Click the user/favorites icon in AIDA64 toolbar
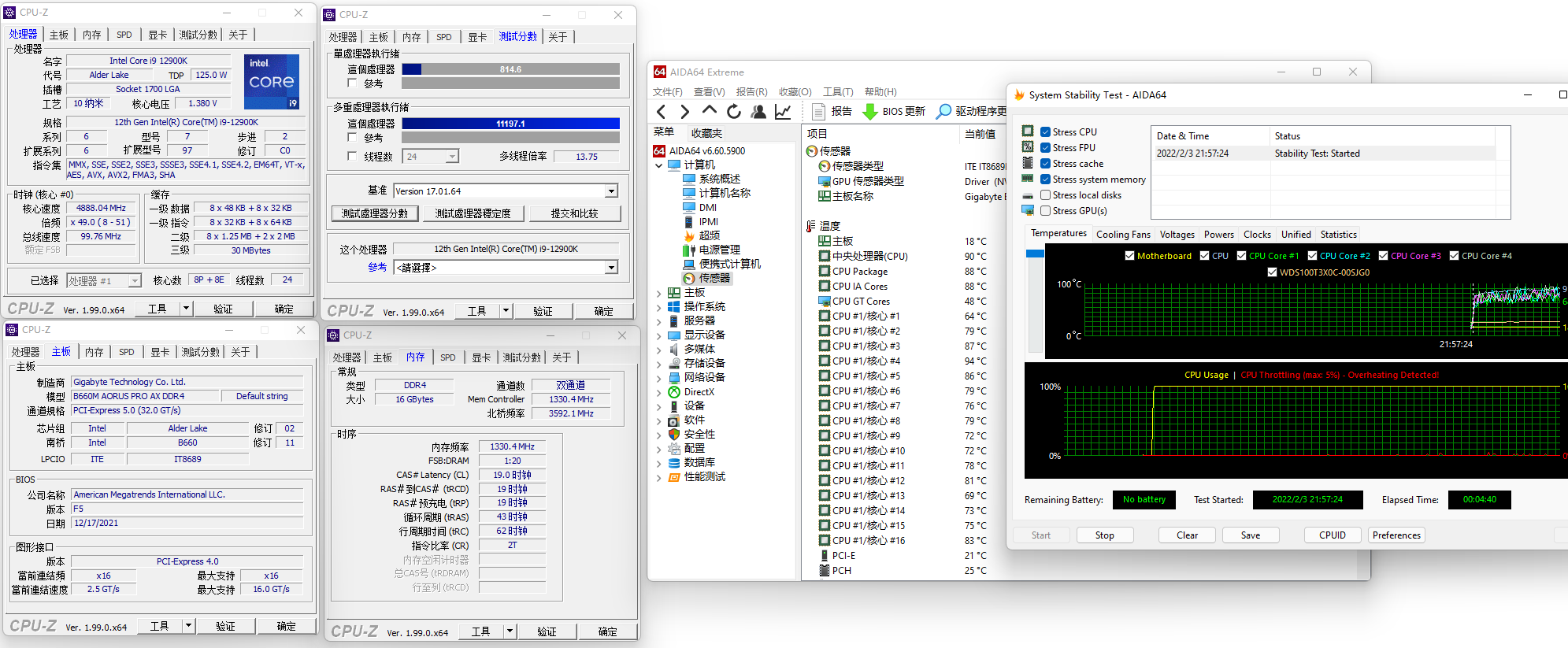This screenshot has width=1568, height=648. (758, 112)
